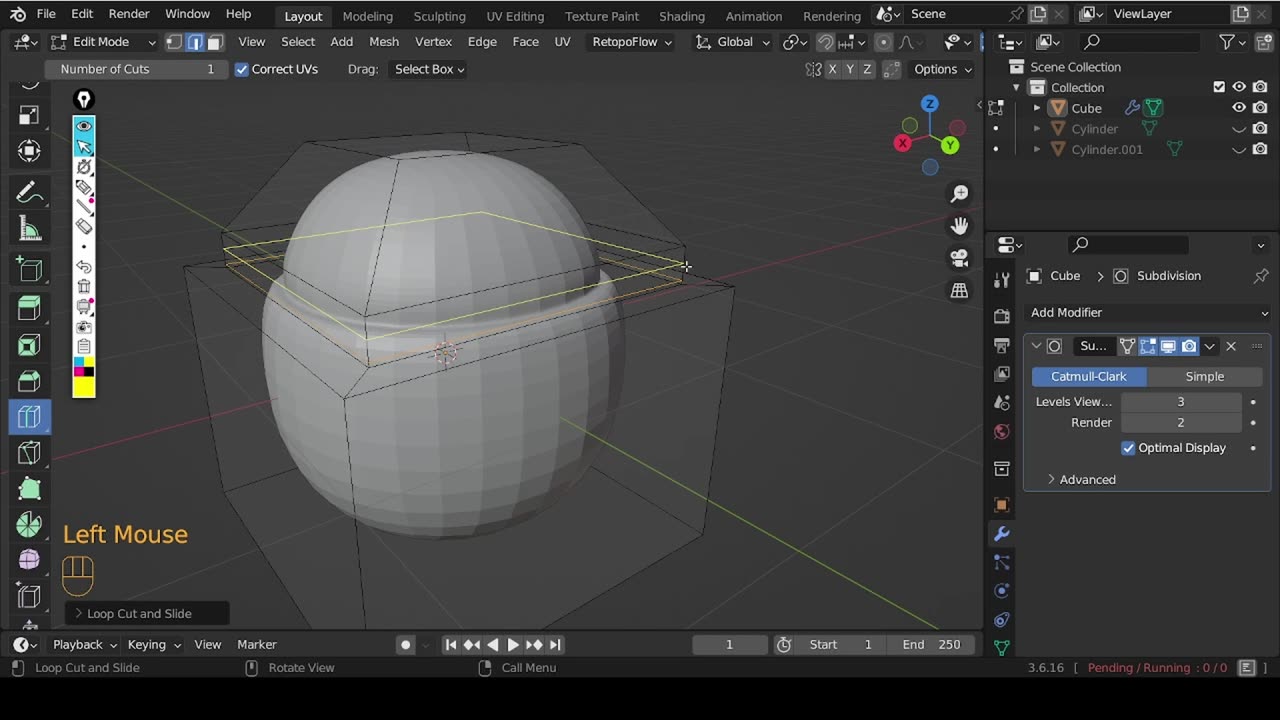The width and height of the screenshot is (1280, 720).
Task: Open the Modifiers wrench properties tab
Action: [1002, 534]
